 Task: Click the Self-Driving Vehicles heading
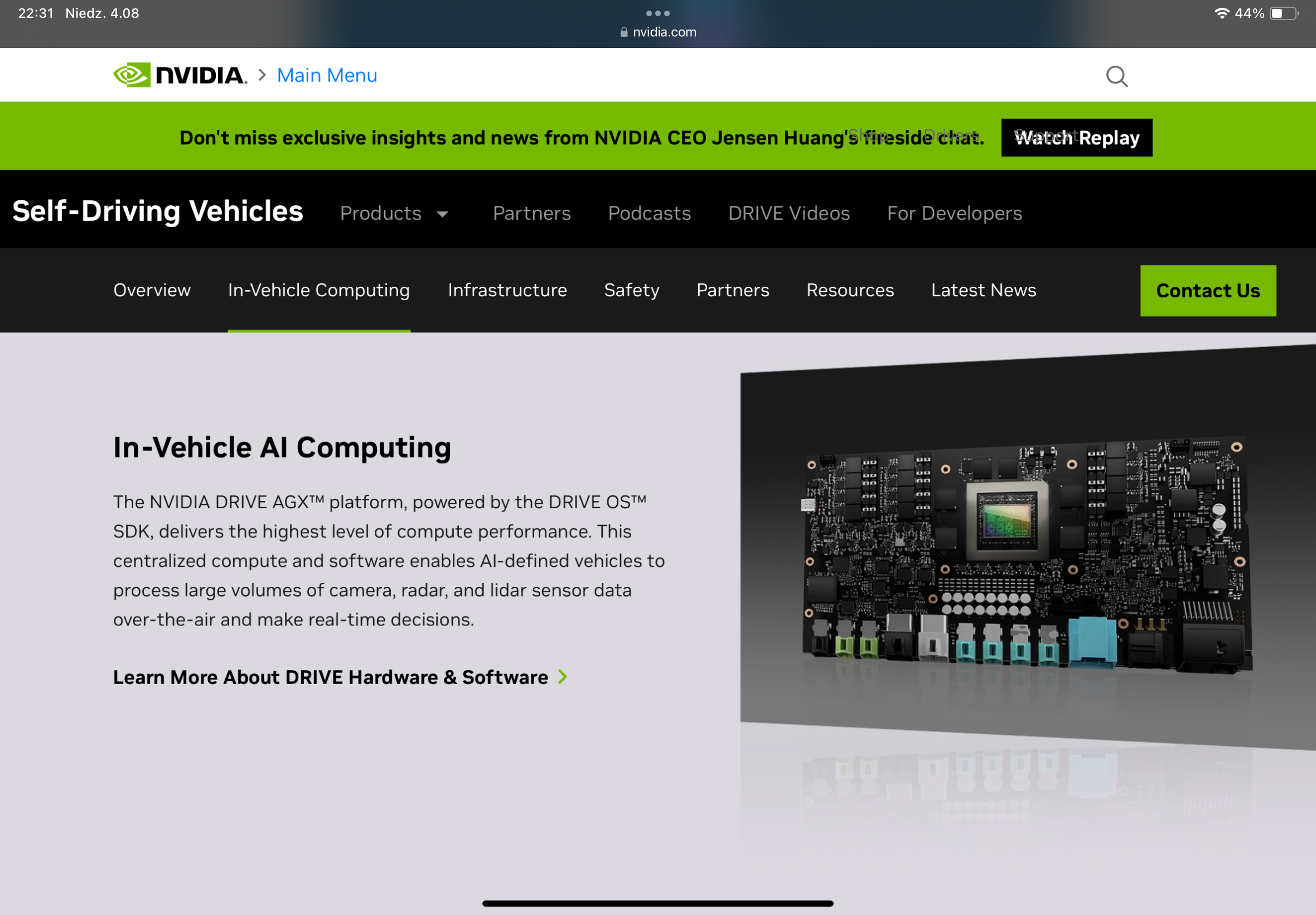pyautogui.click(x=158, y=211)
